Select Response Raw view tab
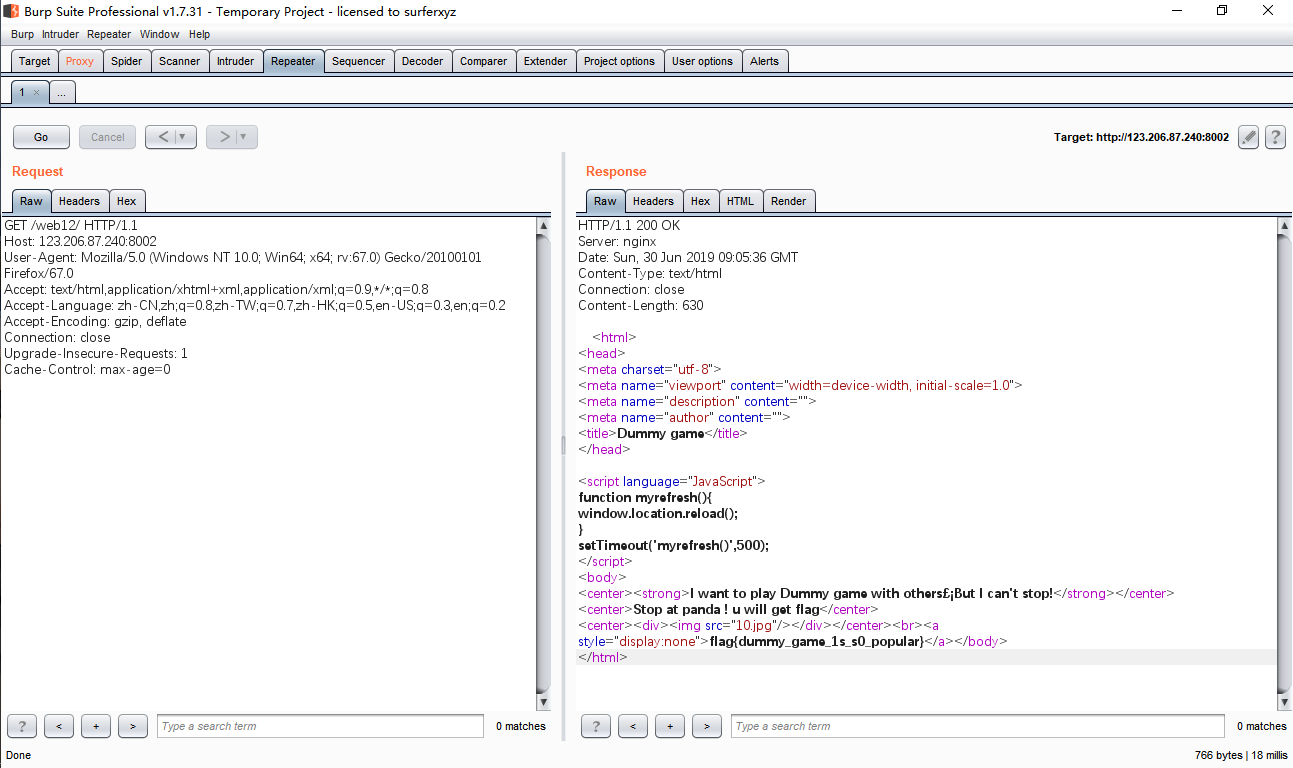 click(606, 201)
